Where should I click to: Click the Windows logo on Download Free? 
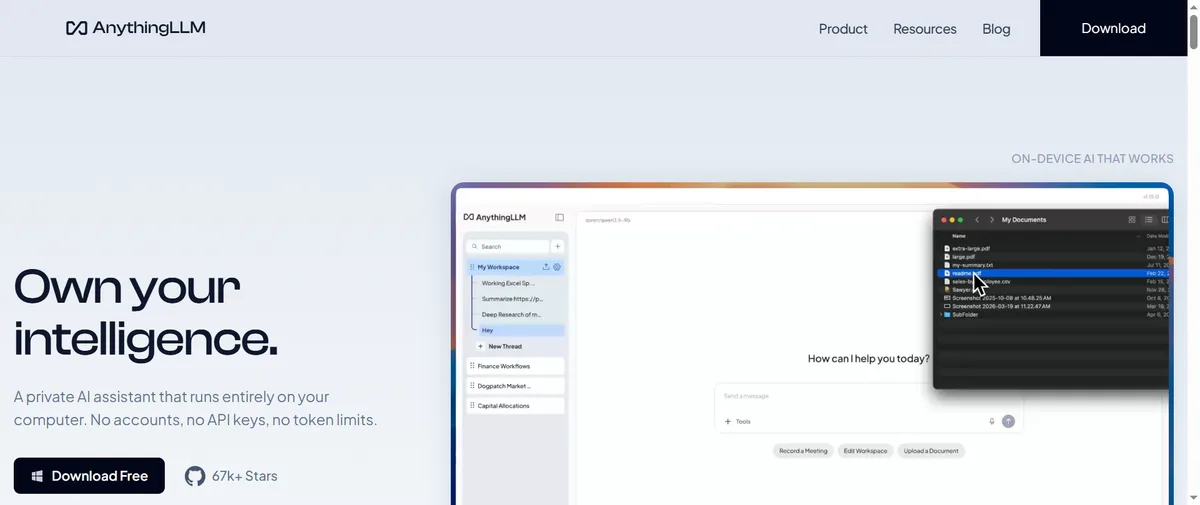point(37,476)
